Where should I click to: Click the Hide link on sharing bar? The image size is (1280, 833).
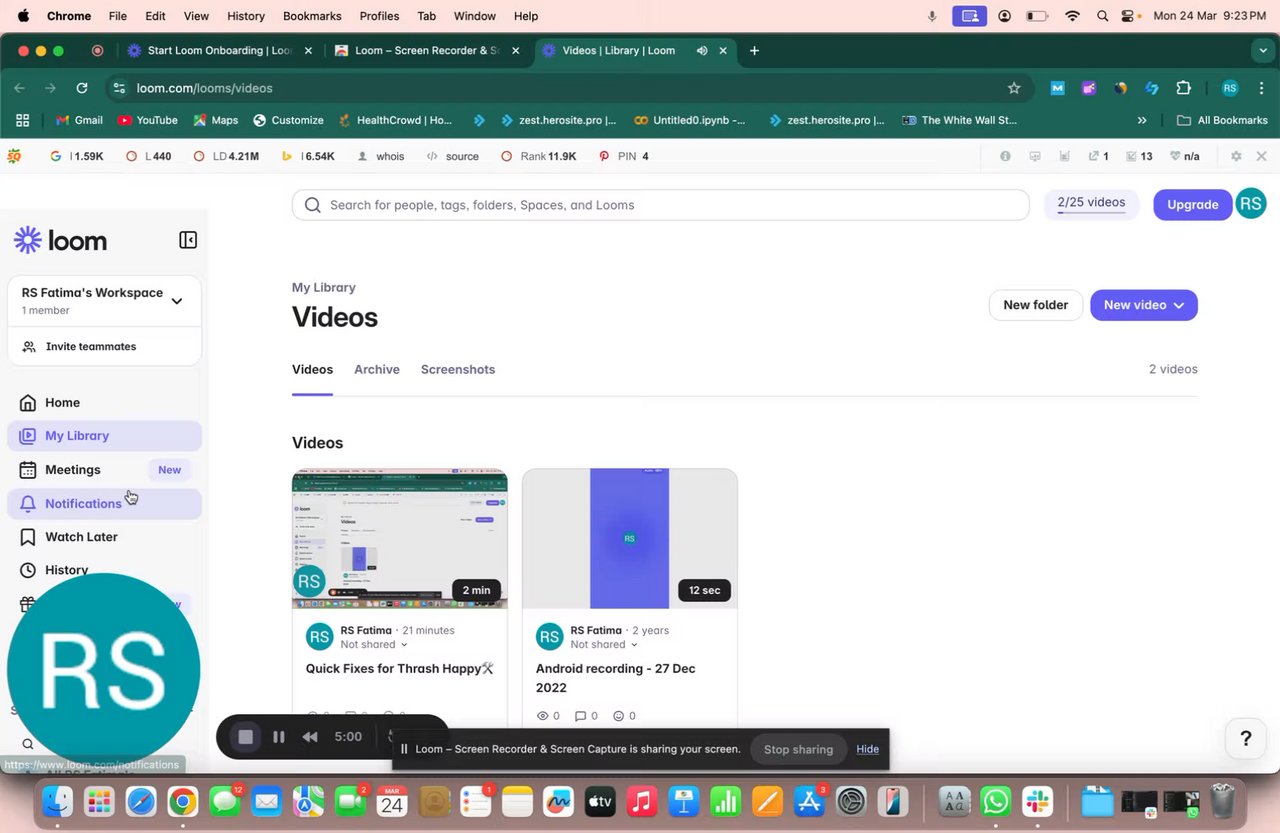click(867, 749)
